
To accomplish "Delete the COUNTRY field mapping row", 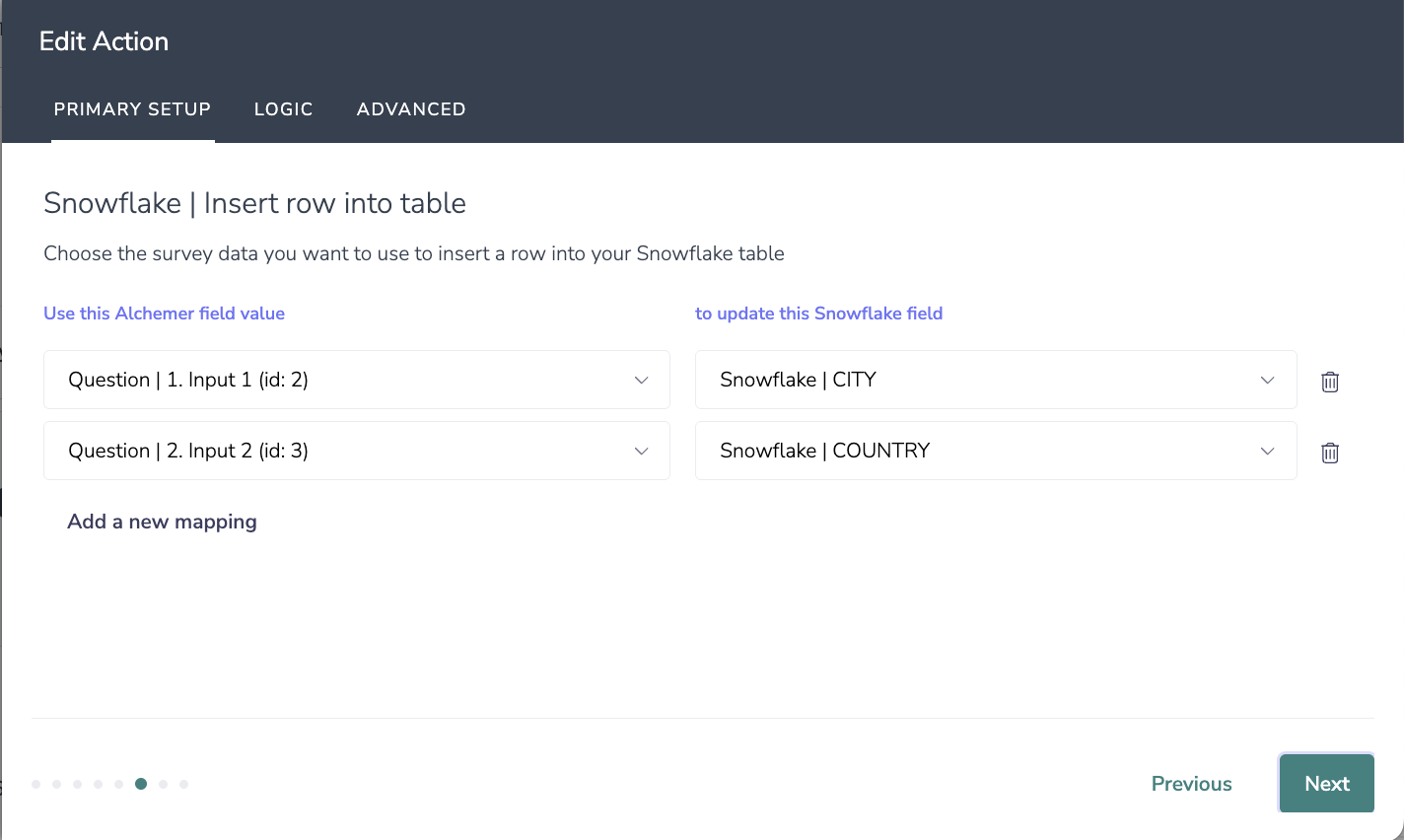I will 1330,453.
